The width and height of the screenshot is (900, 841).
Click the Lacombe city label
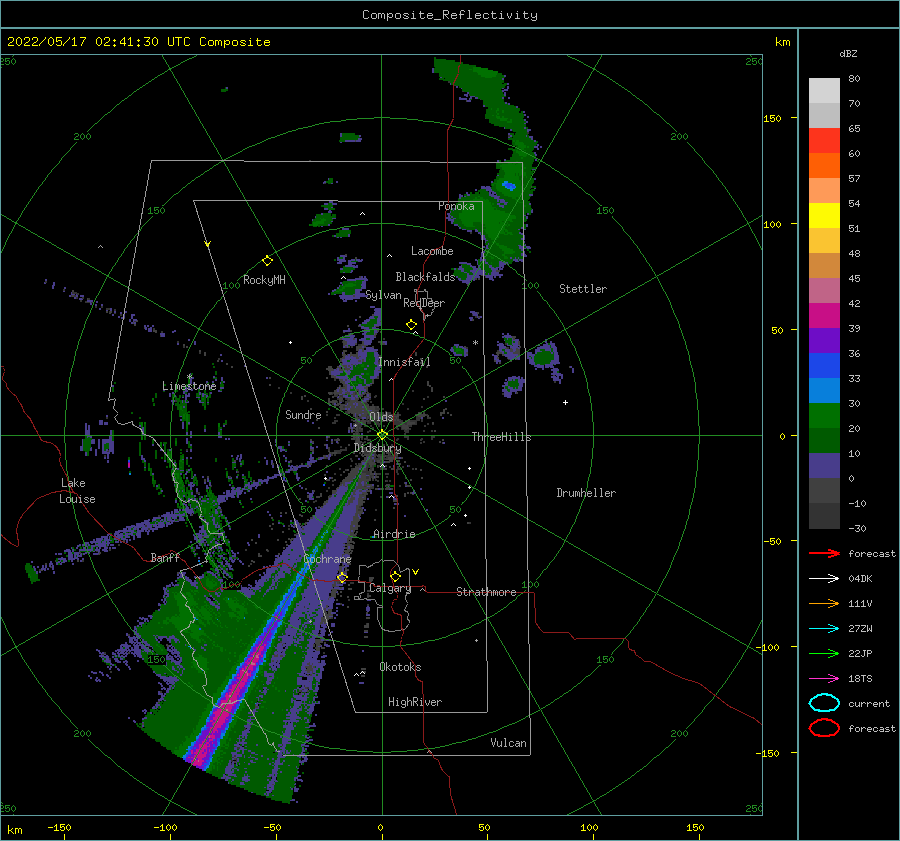point(432,251)
